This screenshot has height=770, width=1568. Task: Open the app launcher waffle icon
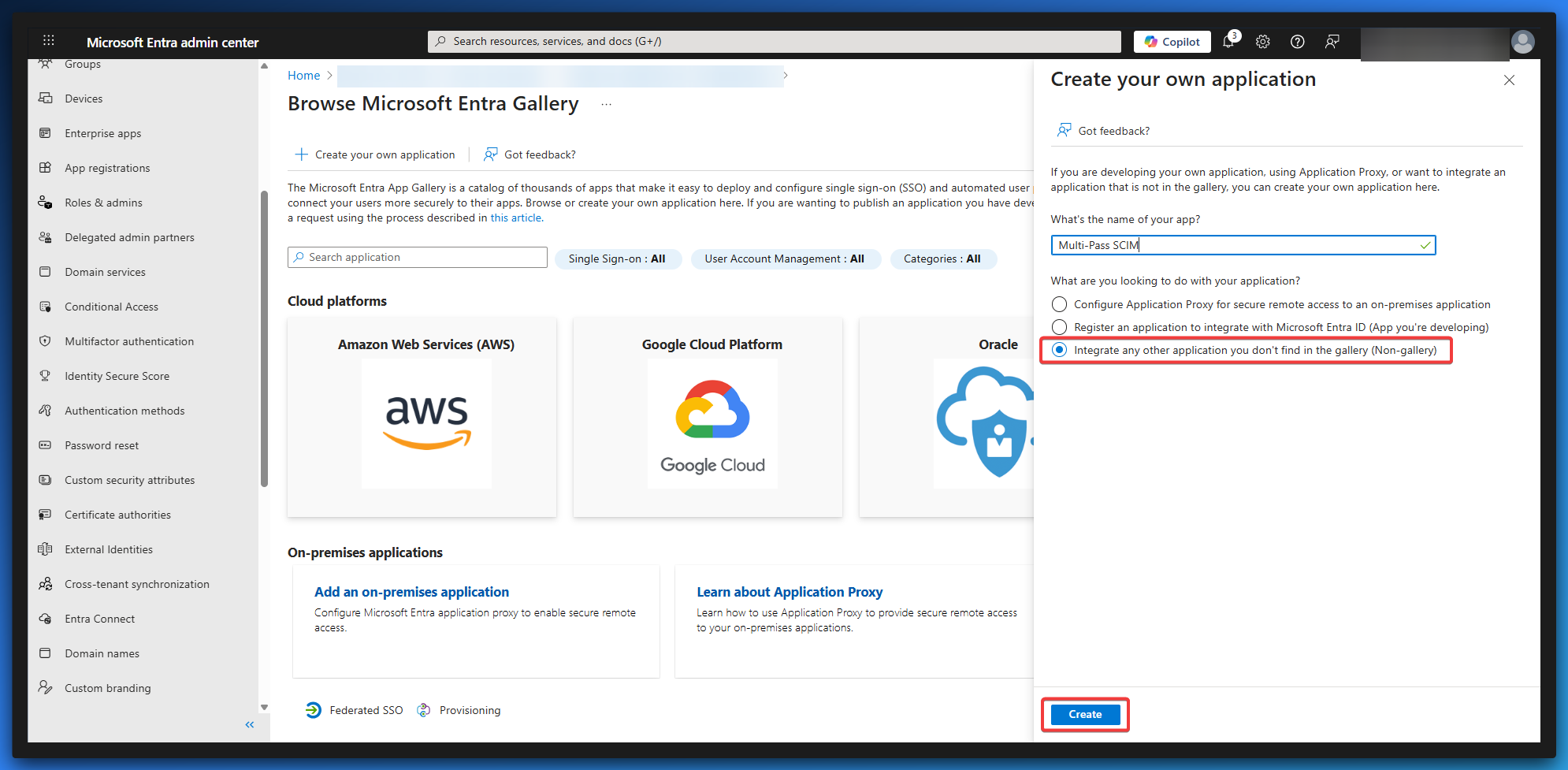pos(48,41)
